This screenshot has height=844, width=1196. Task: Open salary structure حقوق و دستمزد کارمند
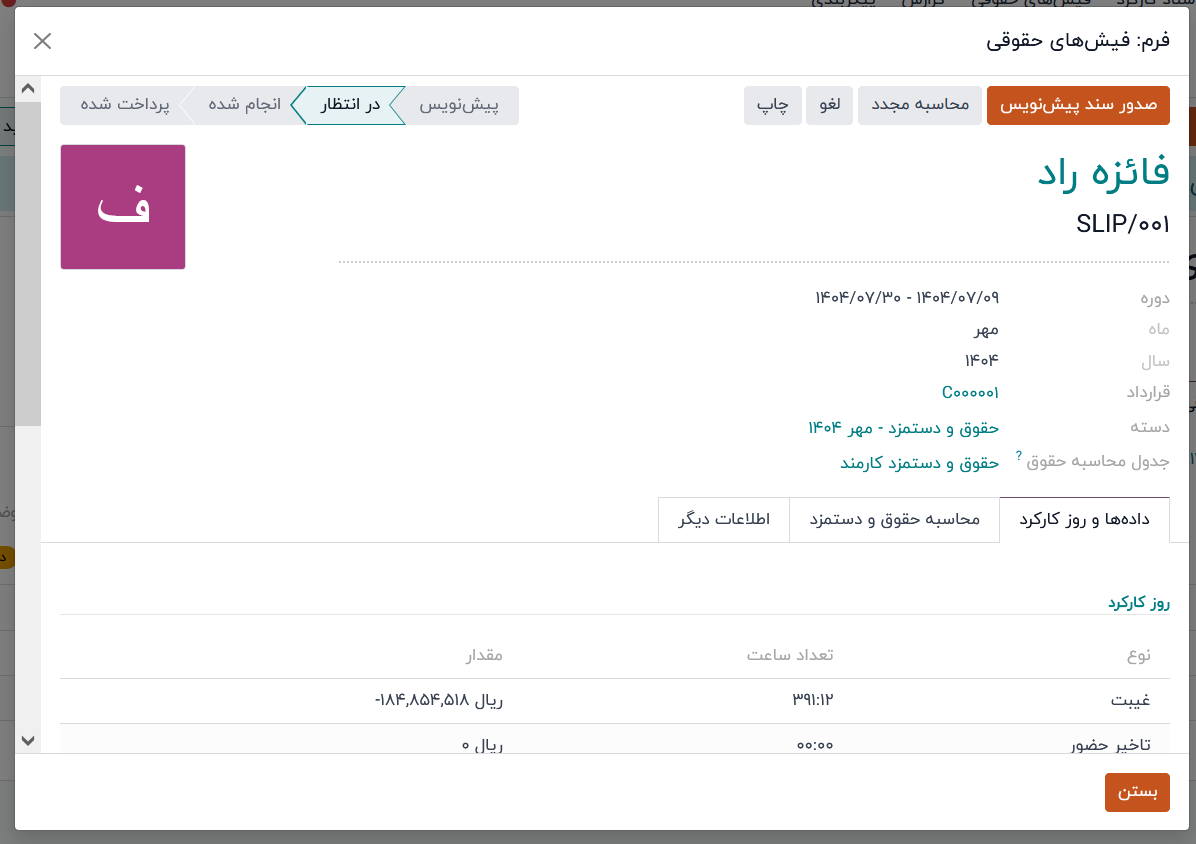(x=919, y=463)
